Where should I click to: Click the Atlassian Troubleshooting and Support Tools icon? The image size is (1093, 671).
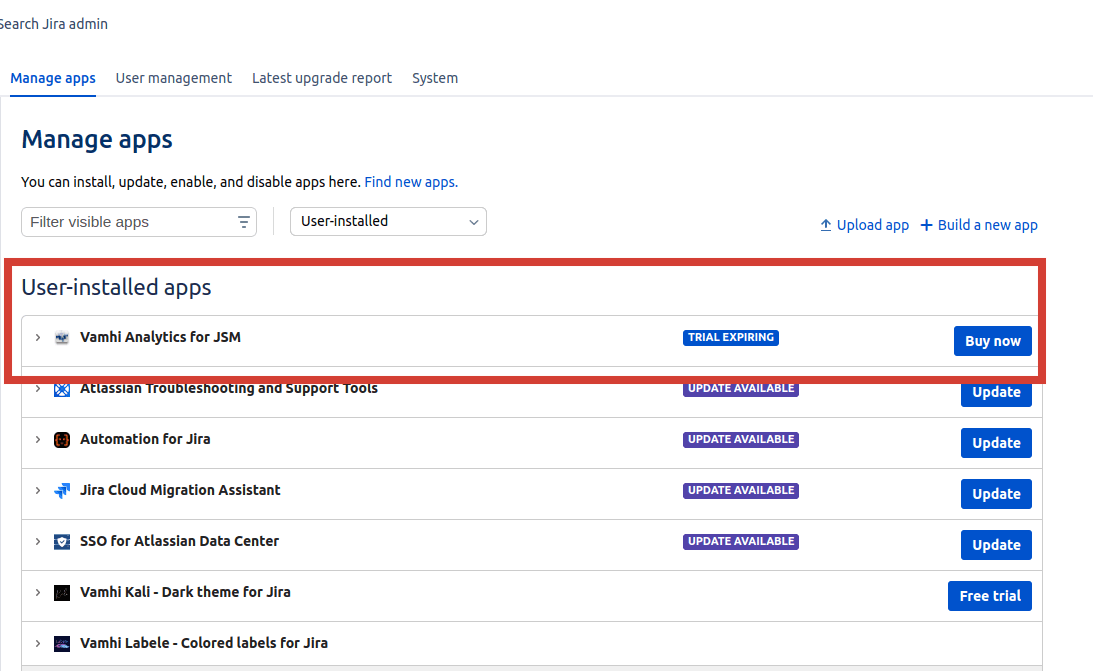(62, 389)
